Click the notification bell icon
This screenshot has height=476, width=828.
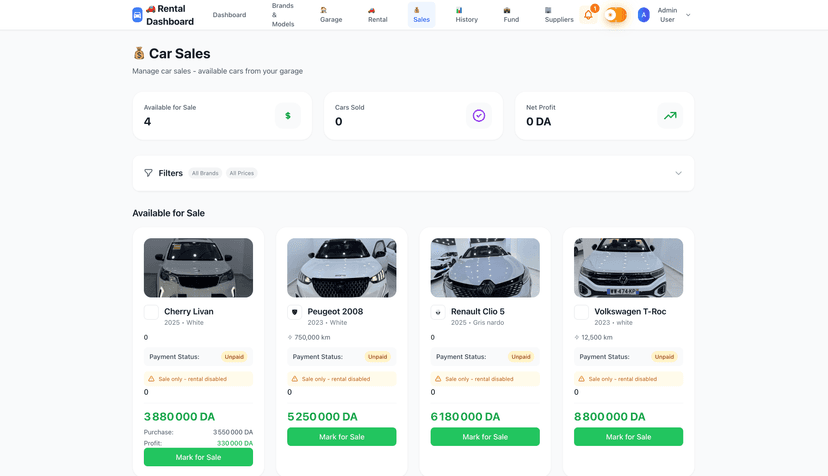coord(588,15)
